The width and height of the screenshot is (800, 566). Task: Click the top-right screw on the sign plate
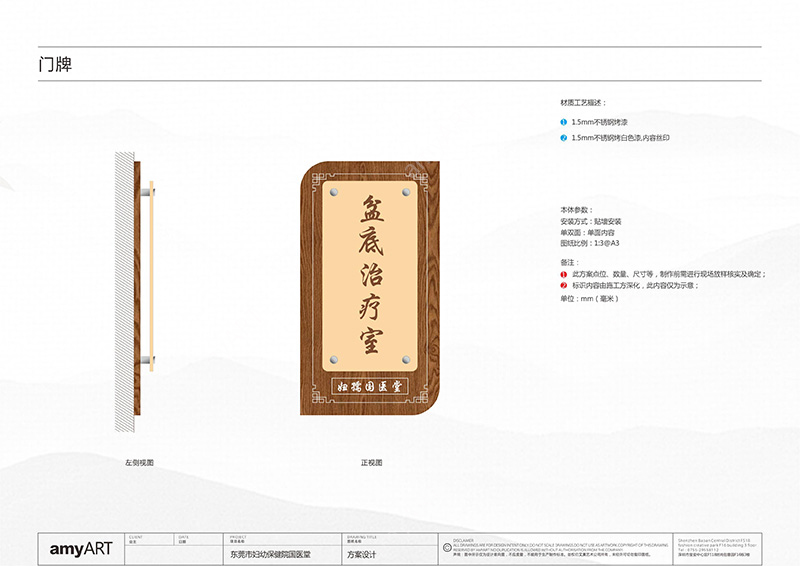[x=407, y=192]
